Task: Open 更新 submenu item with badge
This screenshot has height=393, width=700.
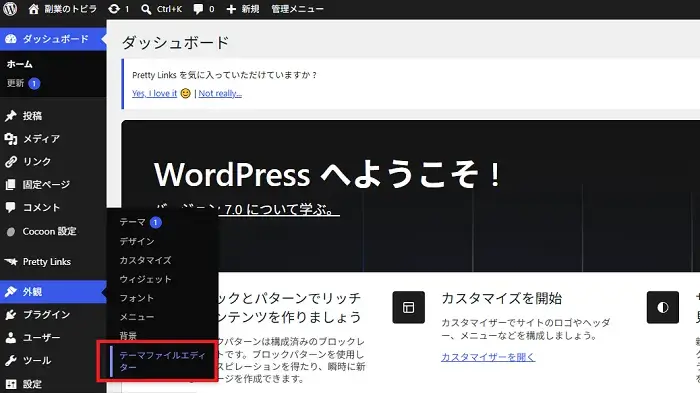Action: (23, 83)
